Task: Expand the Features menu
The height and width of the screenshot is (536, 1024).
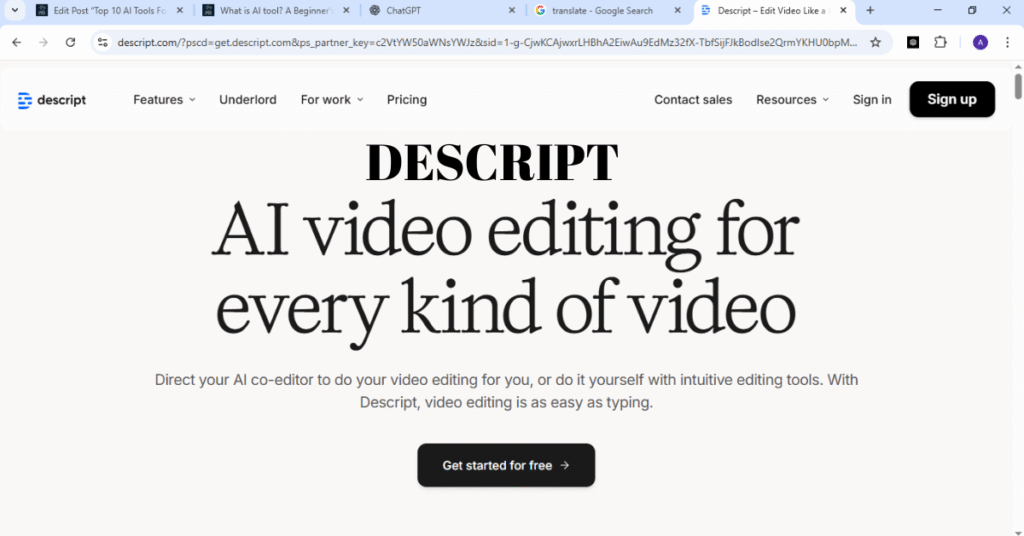Action: pos(164,100)
